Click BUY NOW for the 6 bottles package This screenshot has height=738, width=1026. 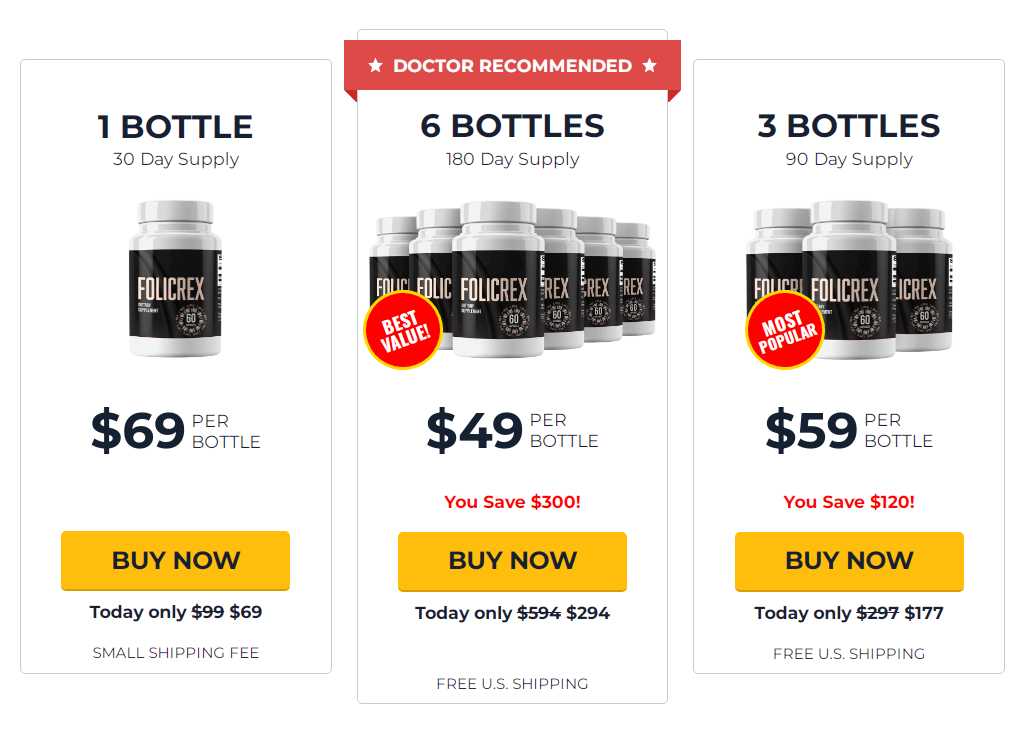click(x=512, y=561)
